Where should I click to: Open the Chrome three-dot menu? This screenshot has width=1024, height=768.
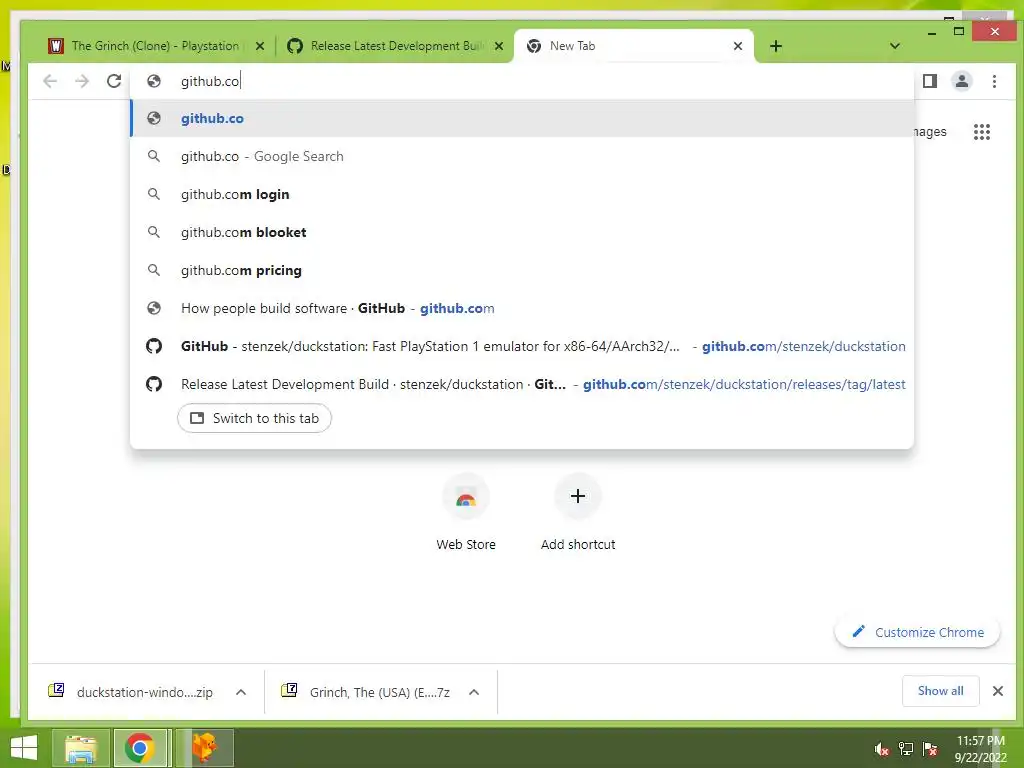click(995, 81)
